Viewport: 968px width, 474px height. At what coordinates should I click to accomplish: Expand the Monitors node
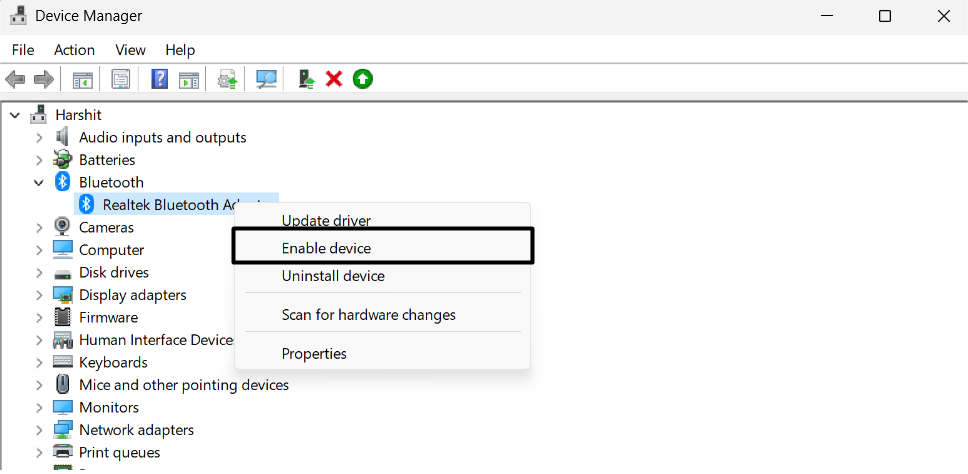39,407
